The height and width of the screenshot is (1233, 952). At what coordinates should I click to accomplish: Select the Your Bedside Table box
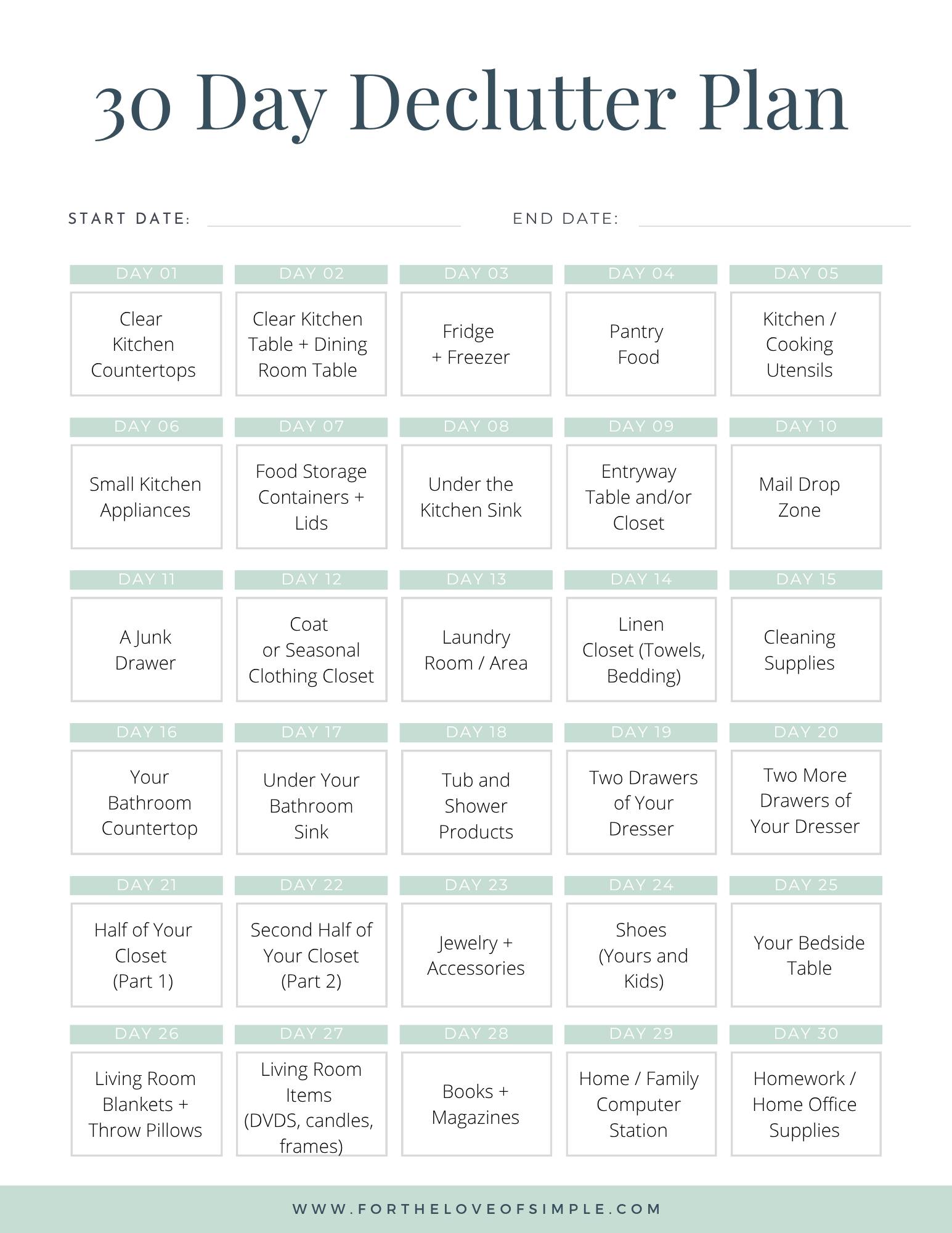(806, 956)
